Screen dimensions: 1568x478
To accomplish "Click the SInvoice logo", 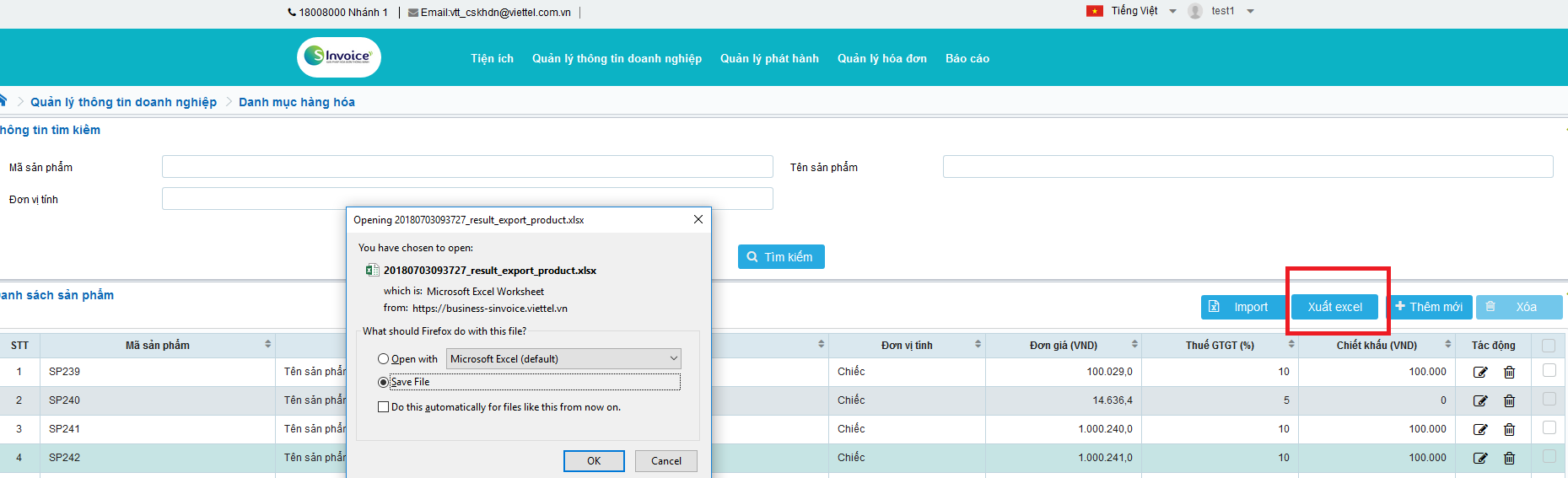I will click(x=339, y=57).
